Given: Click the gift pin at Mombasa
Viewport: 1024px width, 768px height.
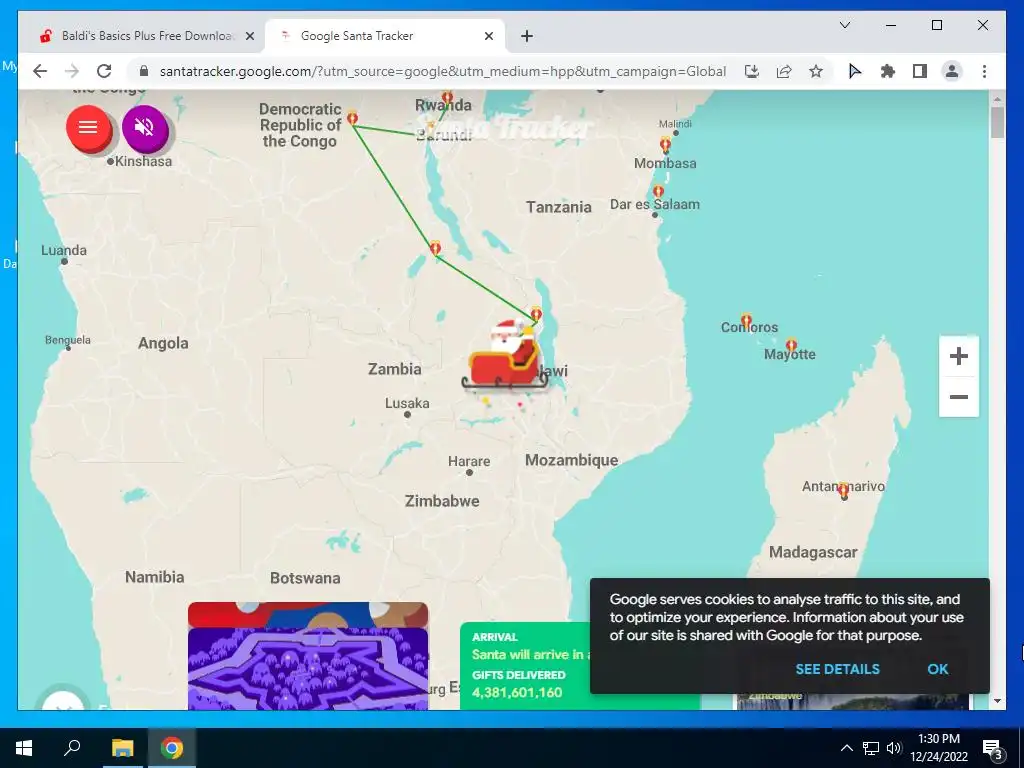Looking at the screenshot, I should [665, 144].
